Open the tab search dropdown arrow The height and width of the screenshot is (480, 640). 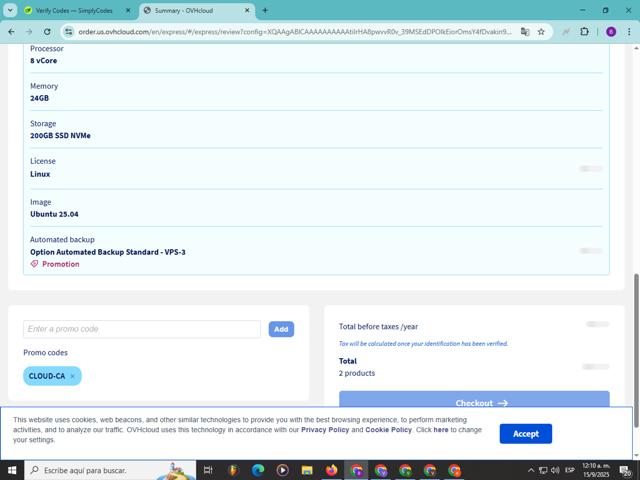click(10, 11)
